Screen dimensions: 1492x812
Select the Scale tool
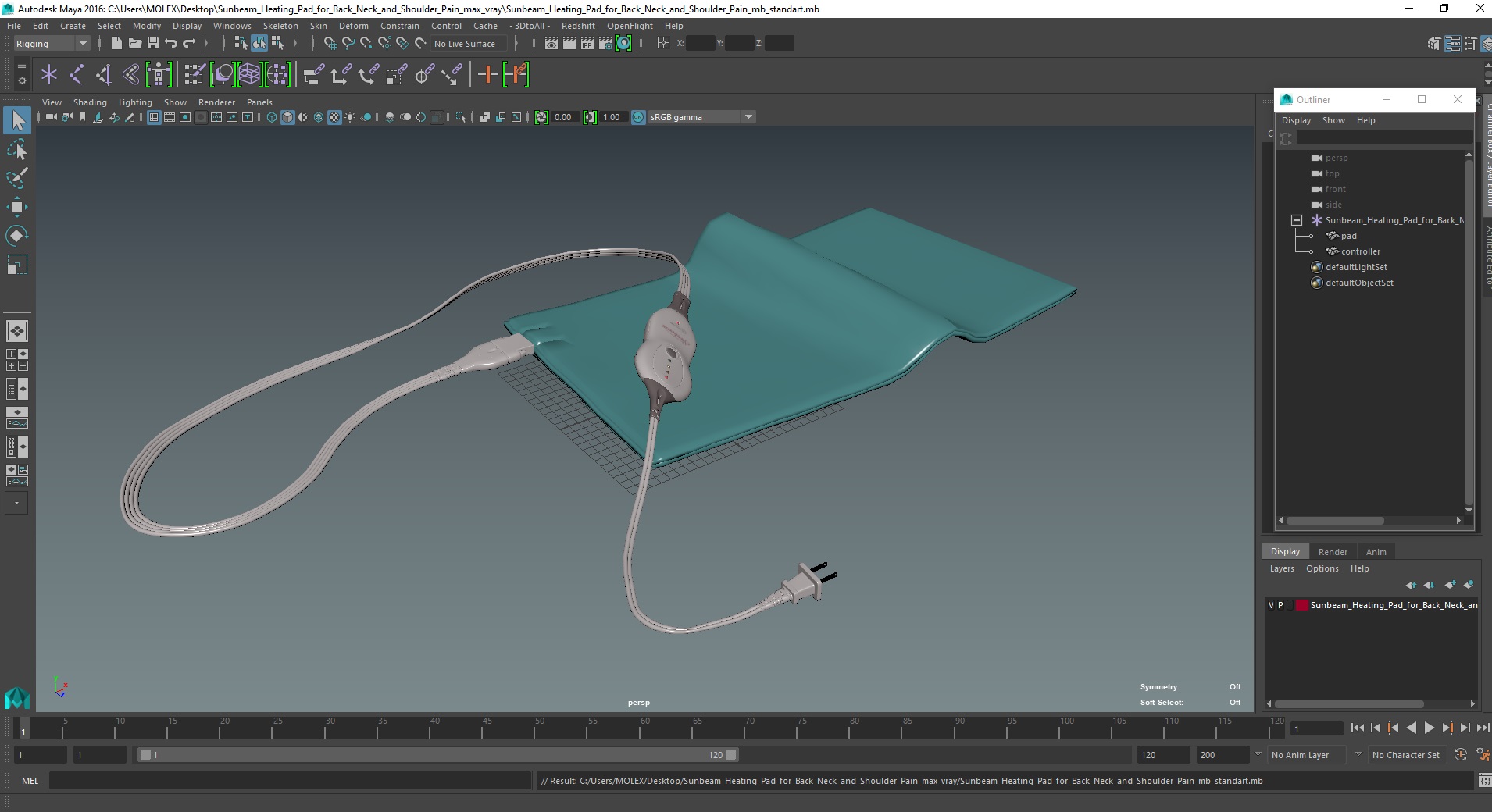pos(17,265)
